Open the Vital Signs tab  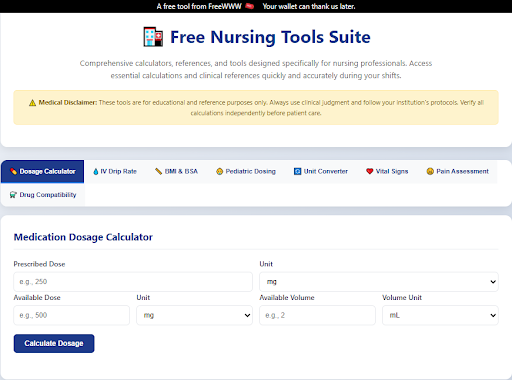tap(387, 171)
